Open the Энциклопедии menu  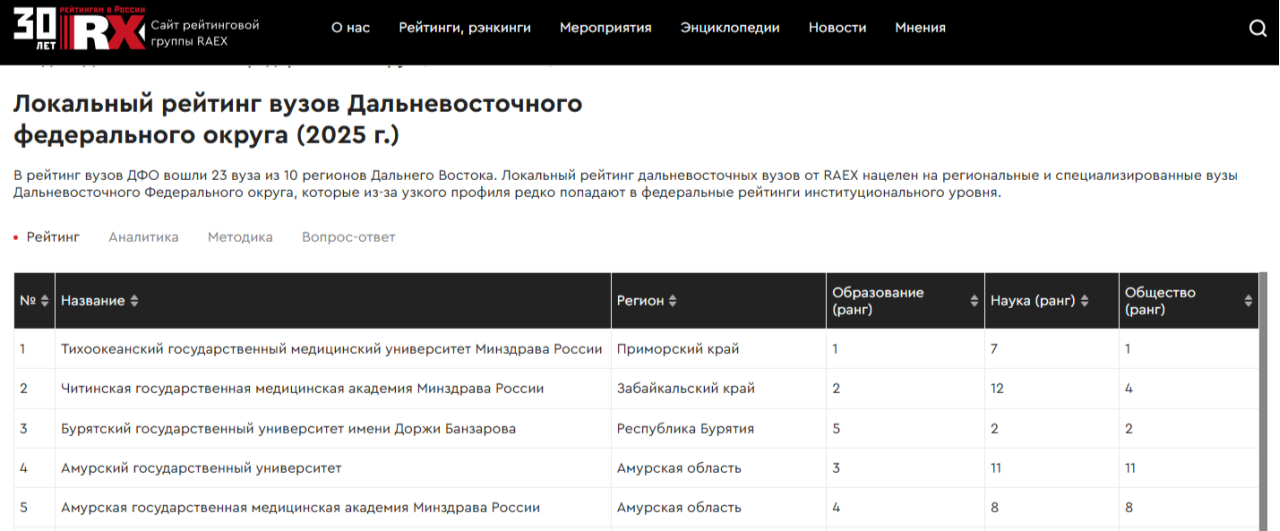[730, 28]
